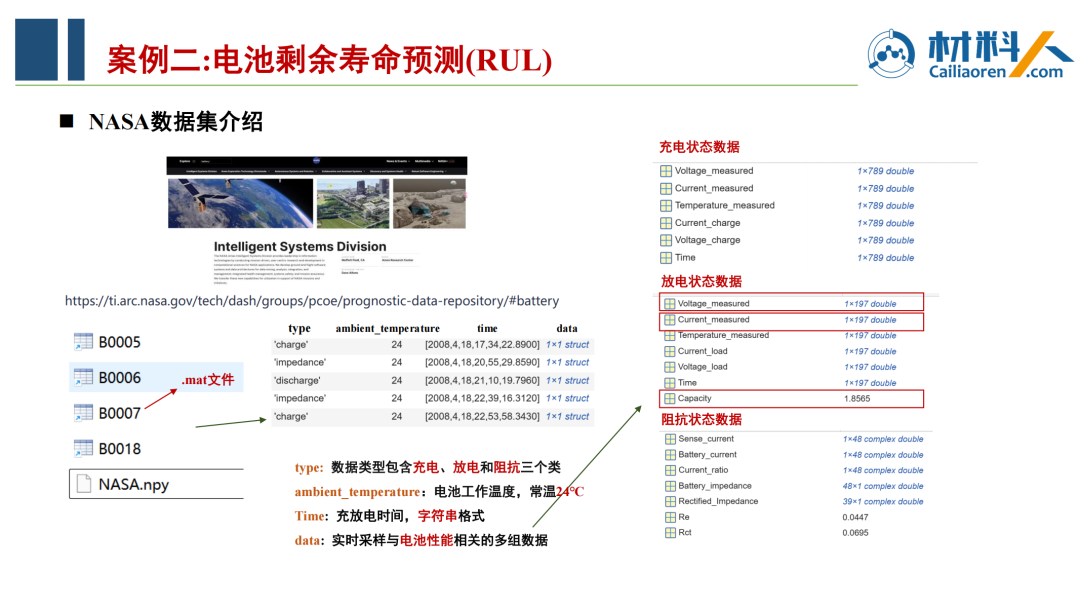Open the NASA prognostic data repository URL
The image size is (1080, 608).
tap(312, 301)
